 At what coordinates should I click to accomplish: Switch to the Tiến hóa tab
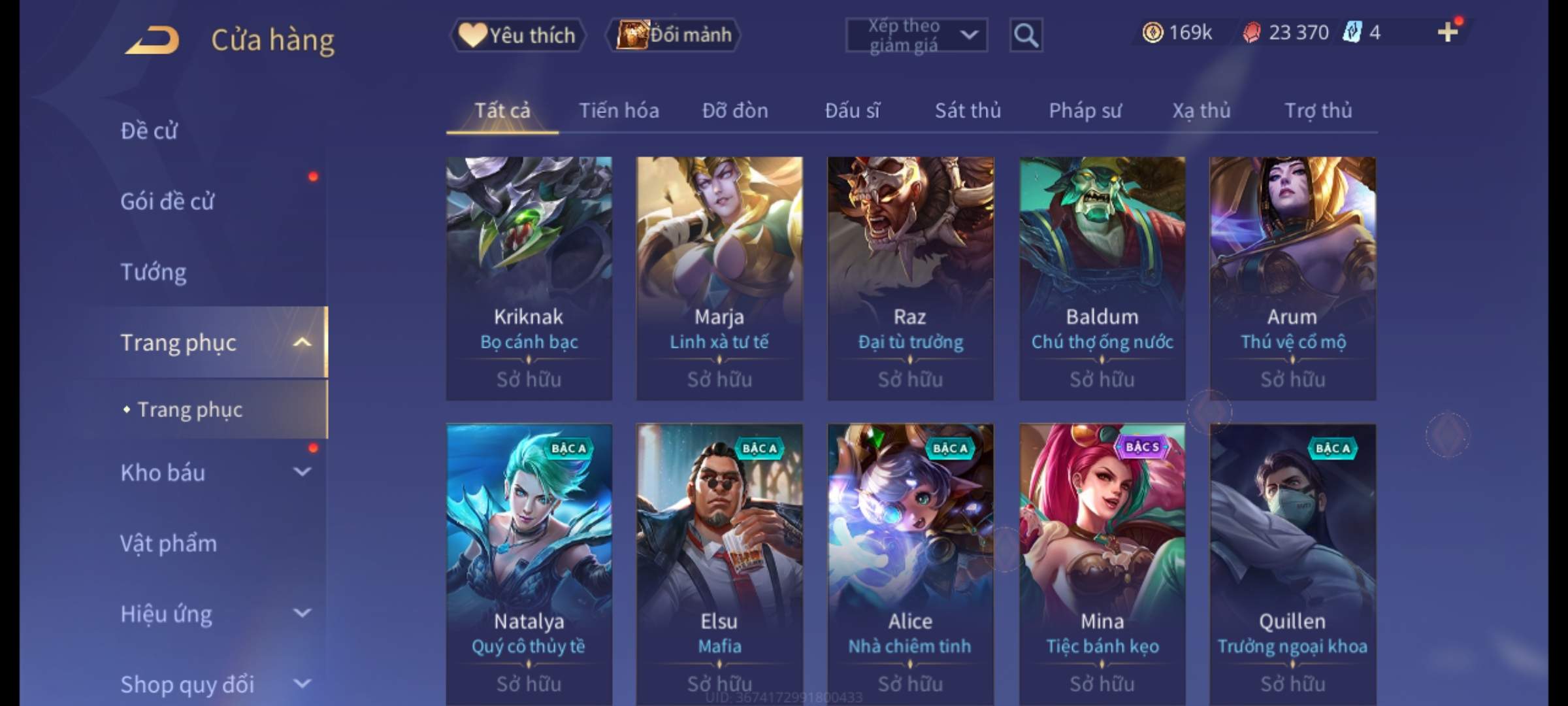619,110
